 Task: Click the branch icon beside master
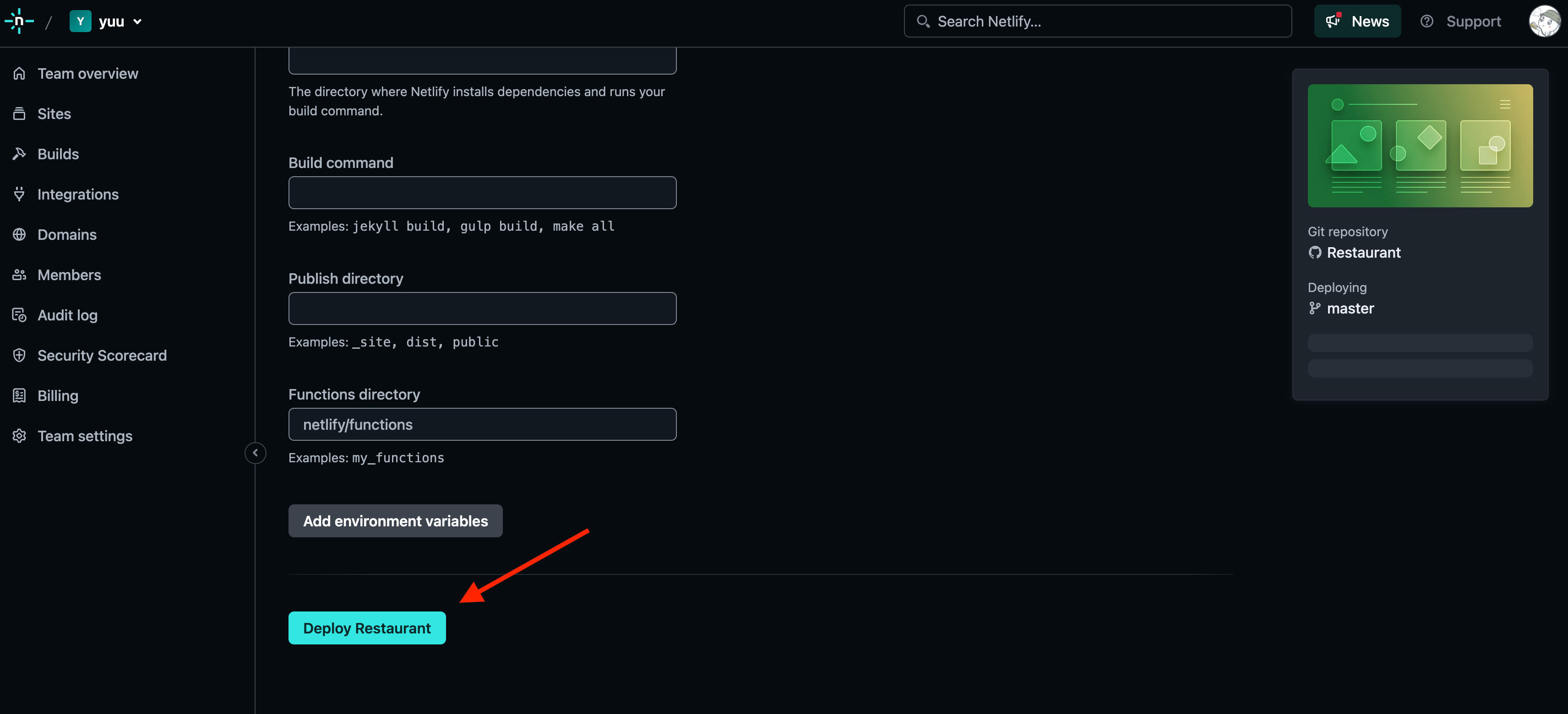click(x=1315, y=308)
